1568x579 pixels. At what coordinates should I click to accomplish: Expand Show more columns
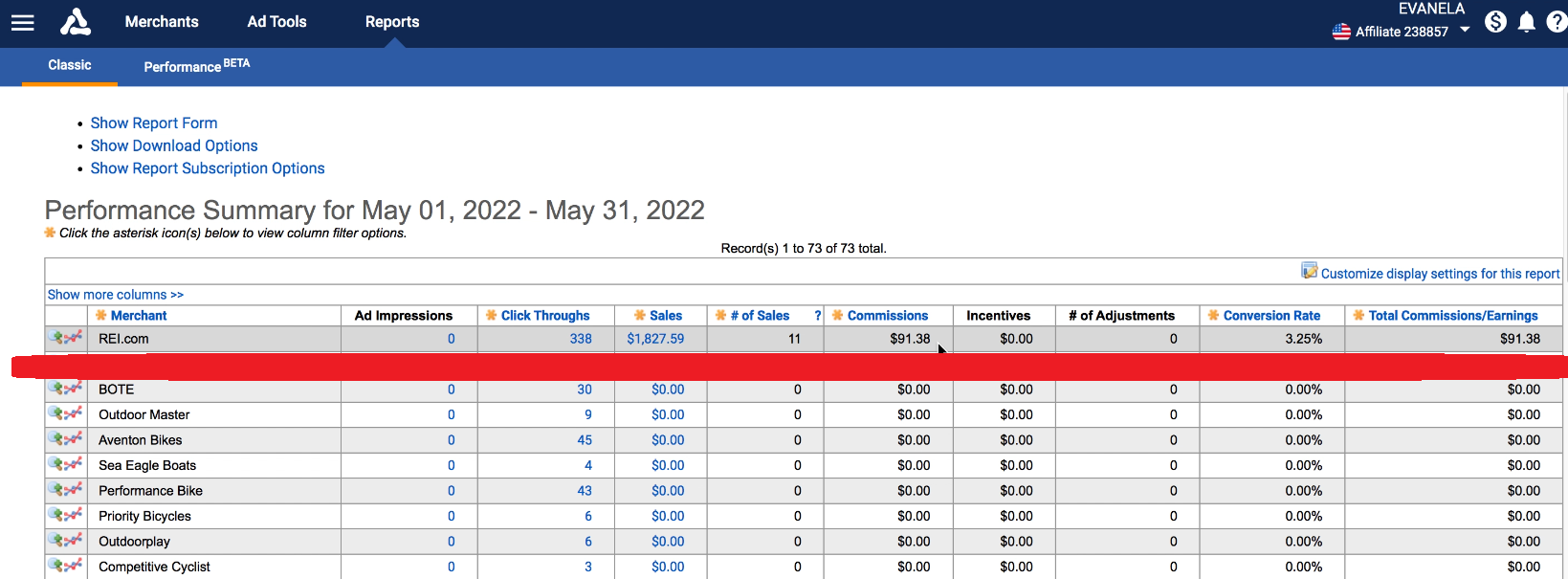[x=116, y=295]
